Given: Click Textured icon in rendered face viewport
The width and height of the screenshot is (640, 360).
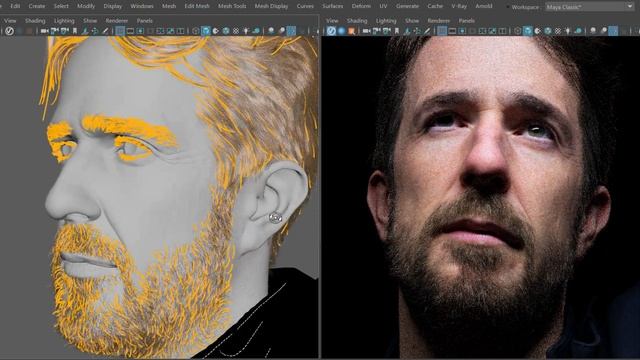Looking at the screenshot, I should 558,31.
